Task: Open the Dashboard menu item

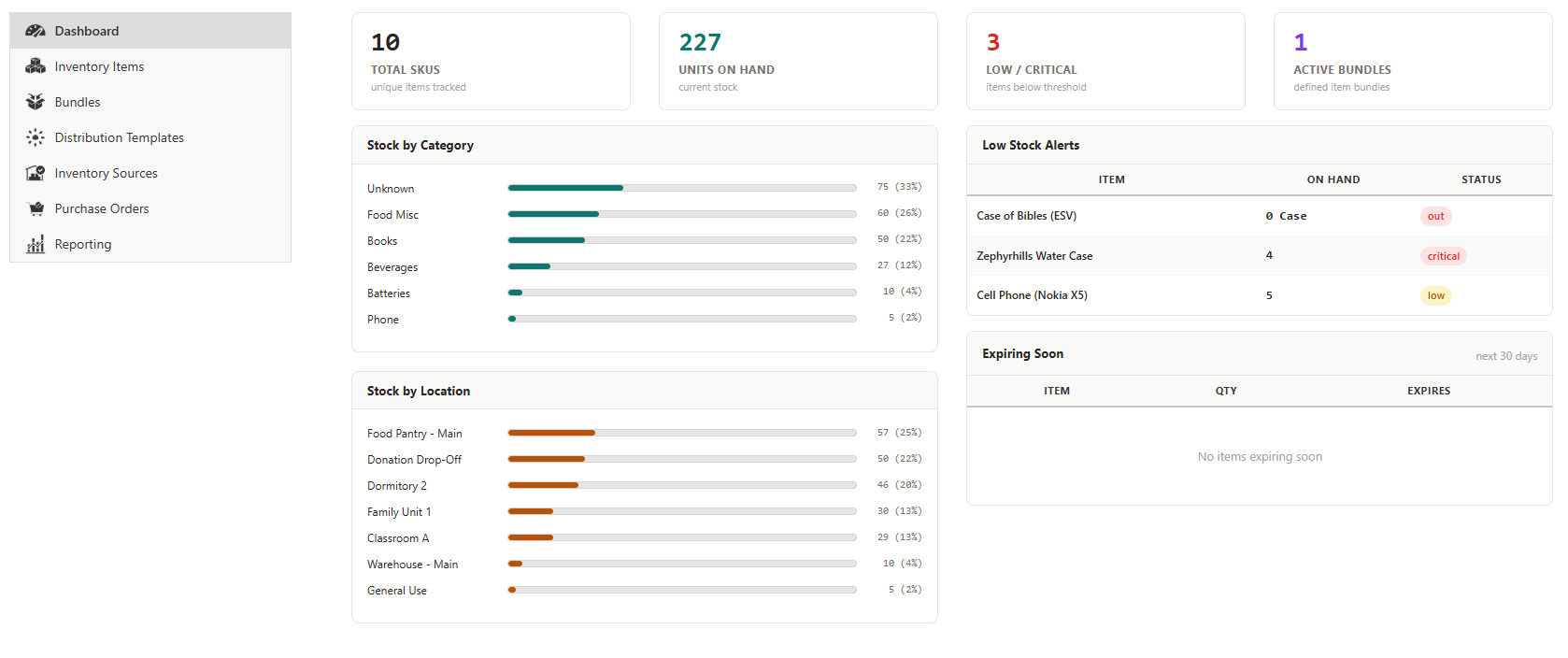Action: 150,31
